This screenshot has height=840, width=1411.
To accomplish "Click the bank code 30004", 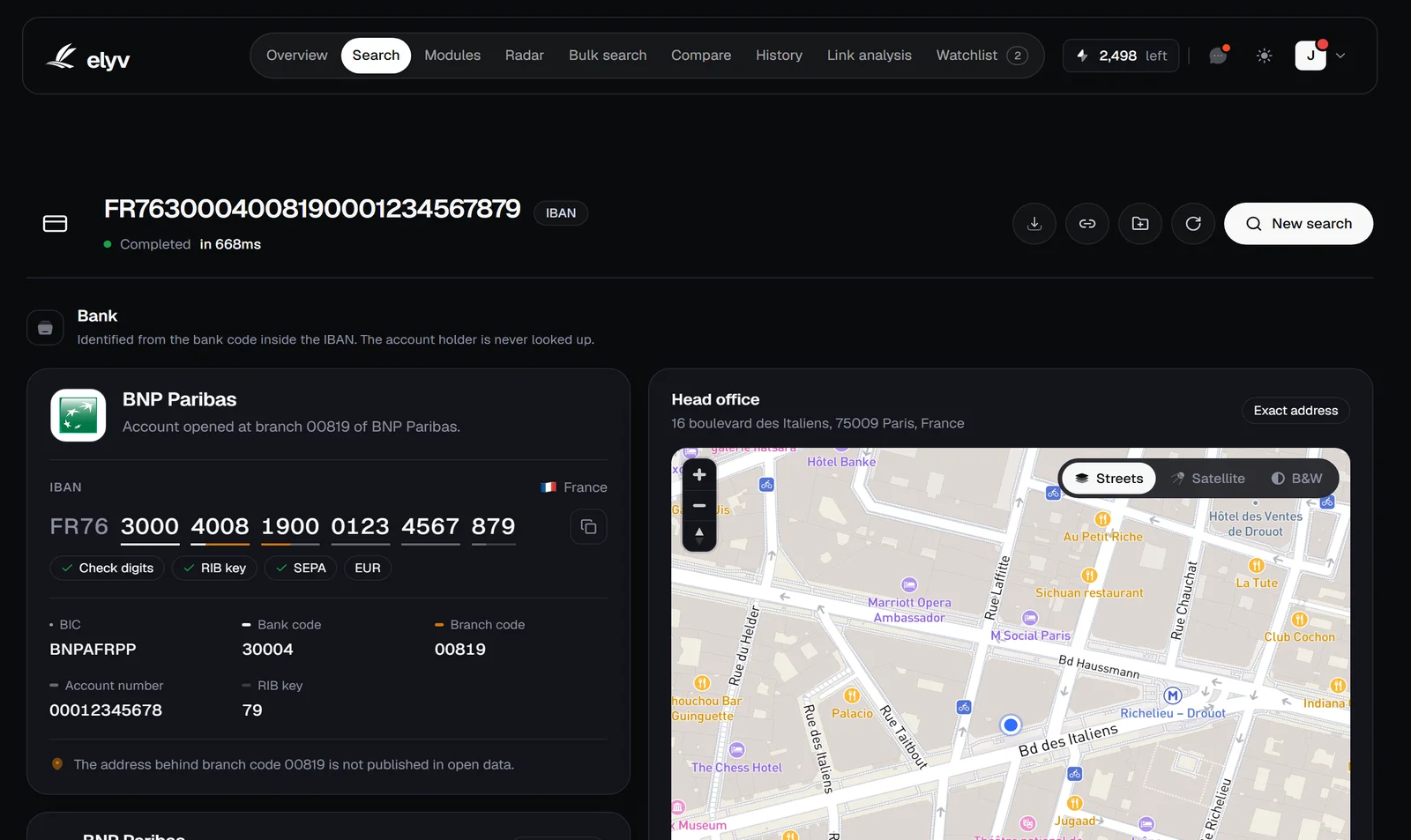I will (x=268, y=650).
